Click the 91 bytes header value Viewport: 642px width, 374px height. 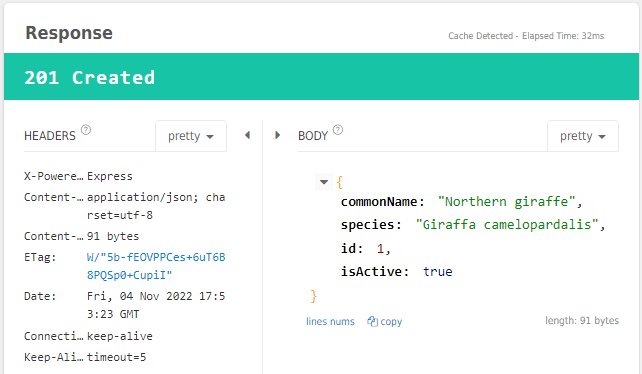(113, 236)
